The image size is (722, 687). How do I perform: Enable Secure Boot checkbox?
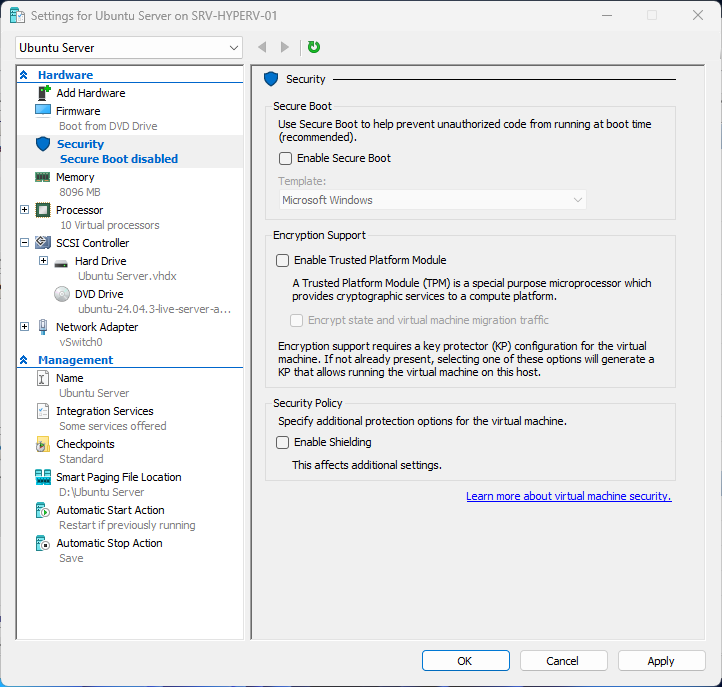285,158
